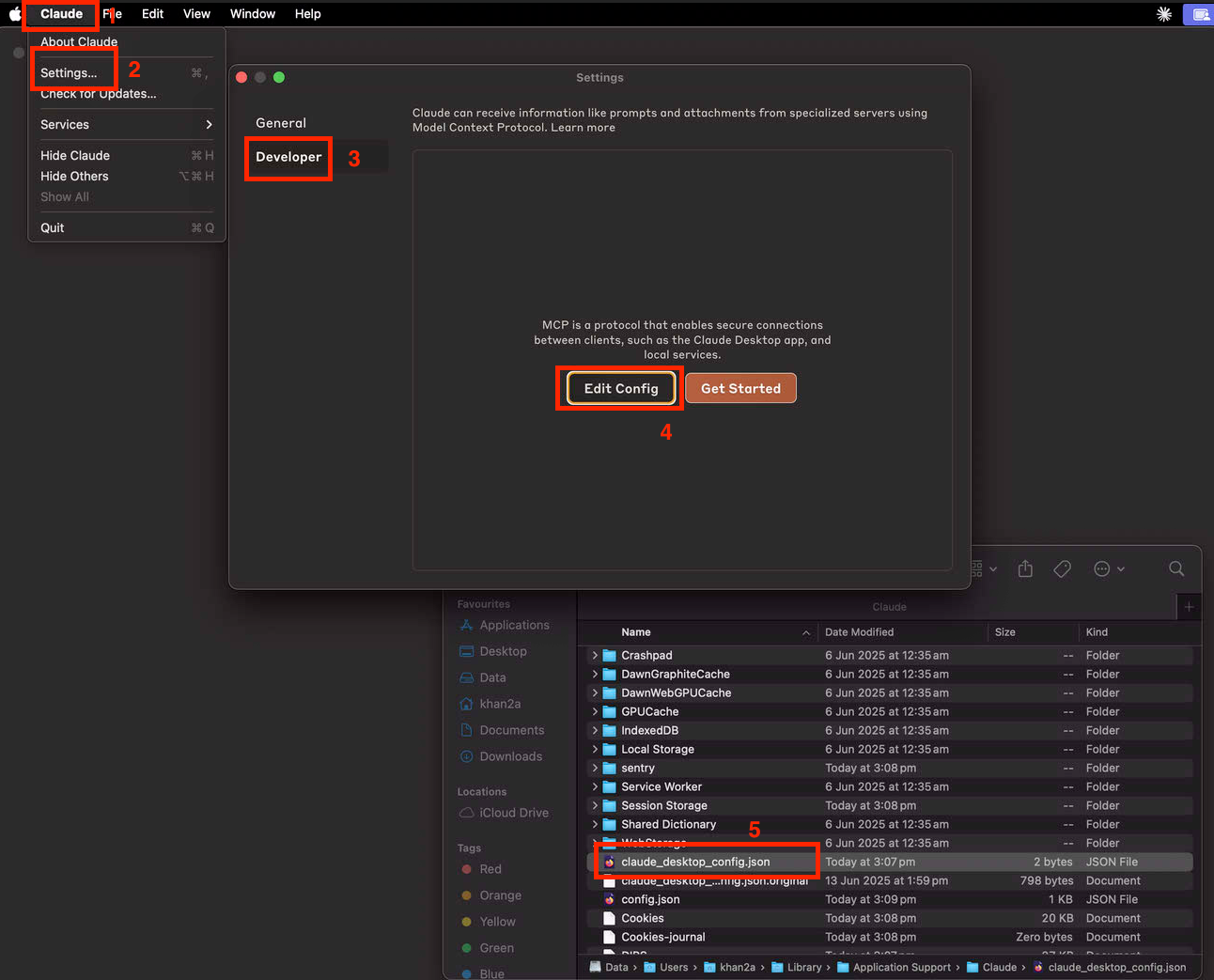Open the View menu
1214x980 pixels.
click(x=196, y=14)
